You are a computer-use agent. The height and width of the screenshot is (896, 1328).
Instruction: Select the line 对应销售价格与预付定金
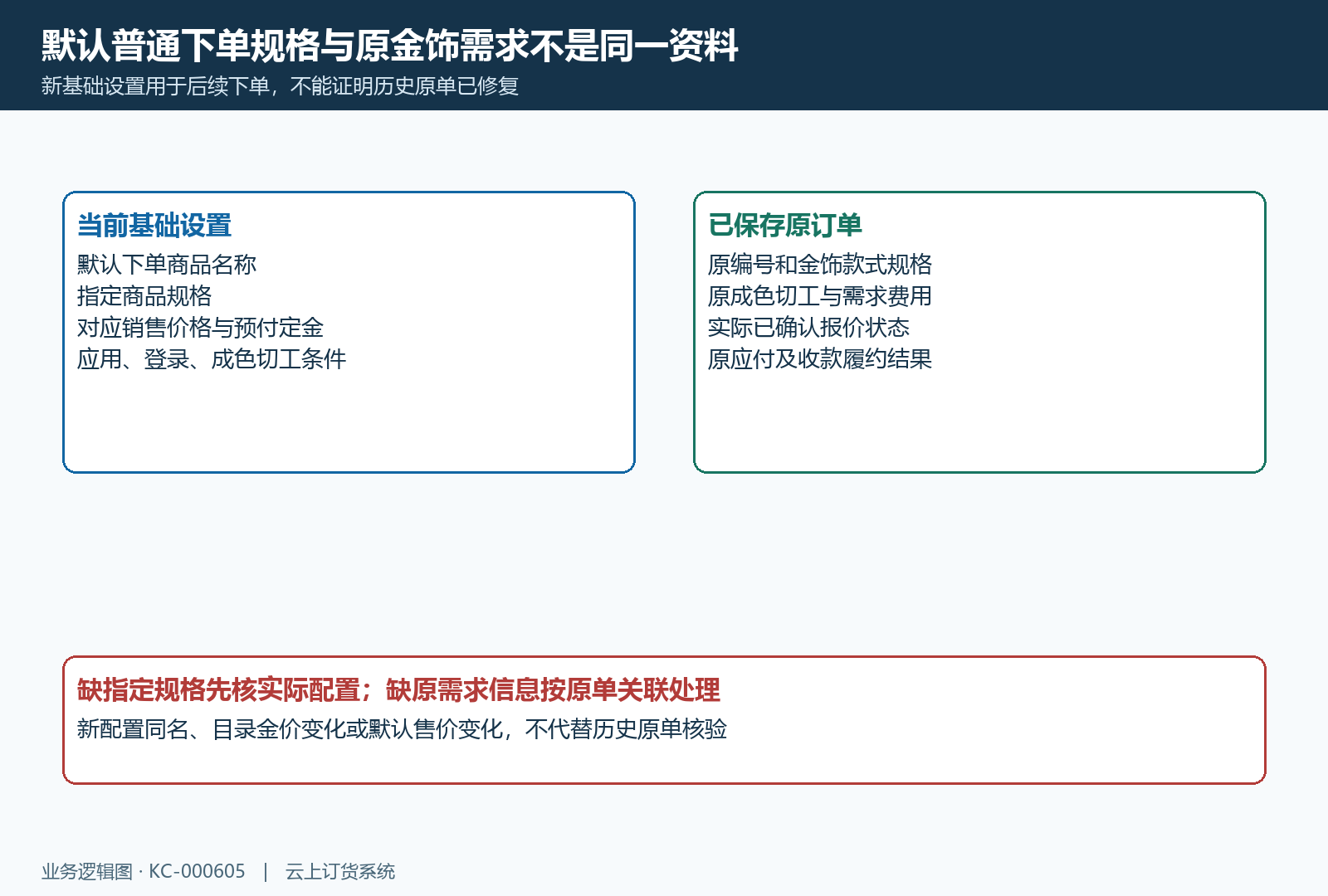pyautogui.click(x=200, y=328)
